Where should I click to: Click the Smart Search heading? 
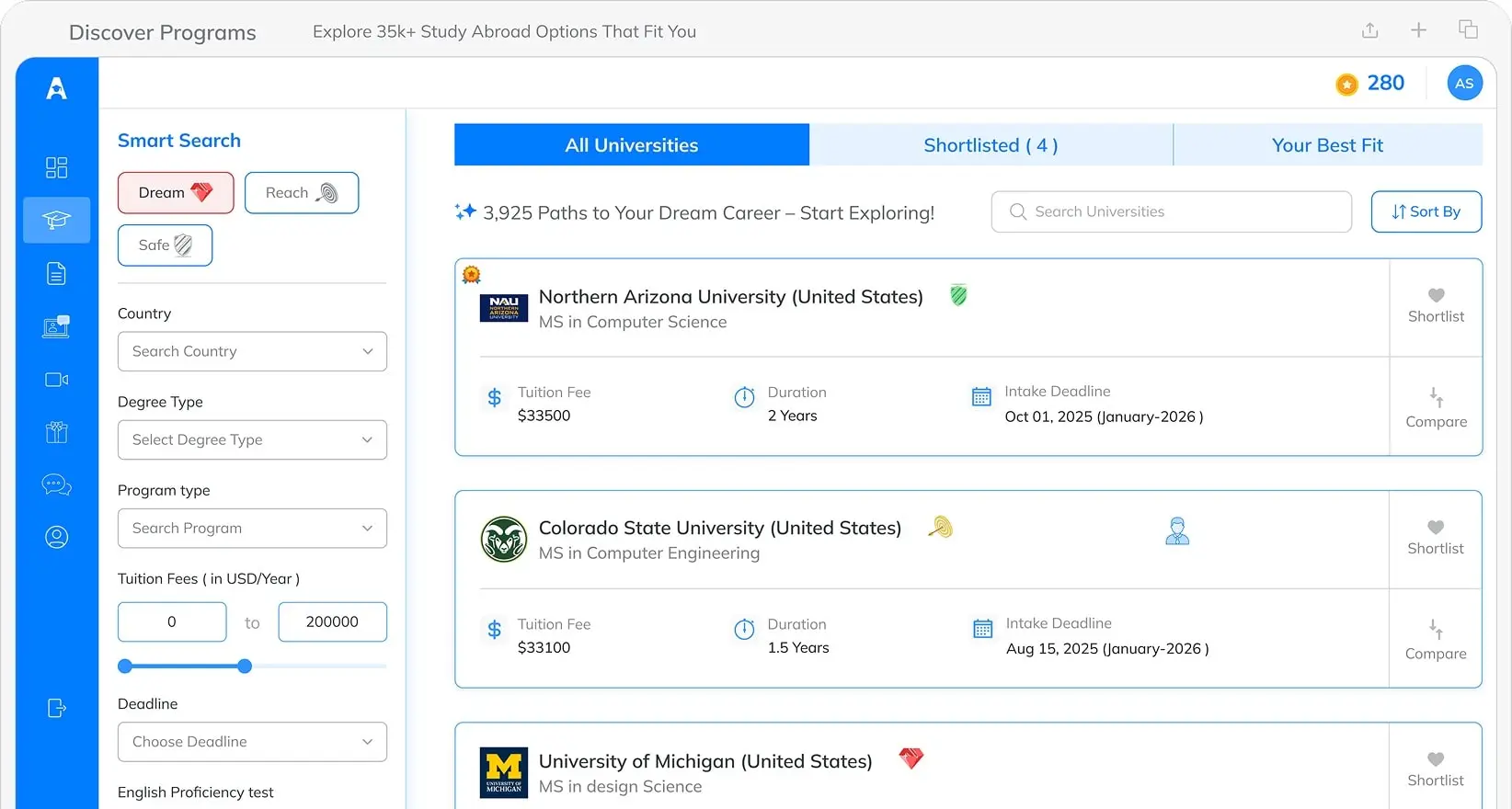click(179, 141)
